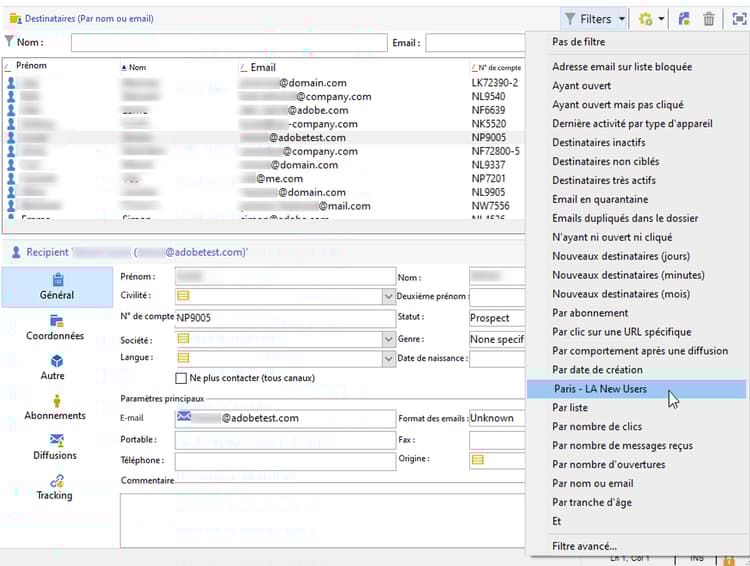Open the Abonnements section
This screenshot has width=750, height=566.
click(x=56, y=407)
